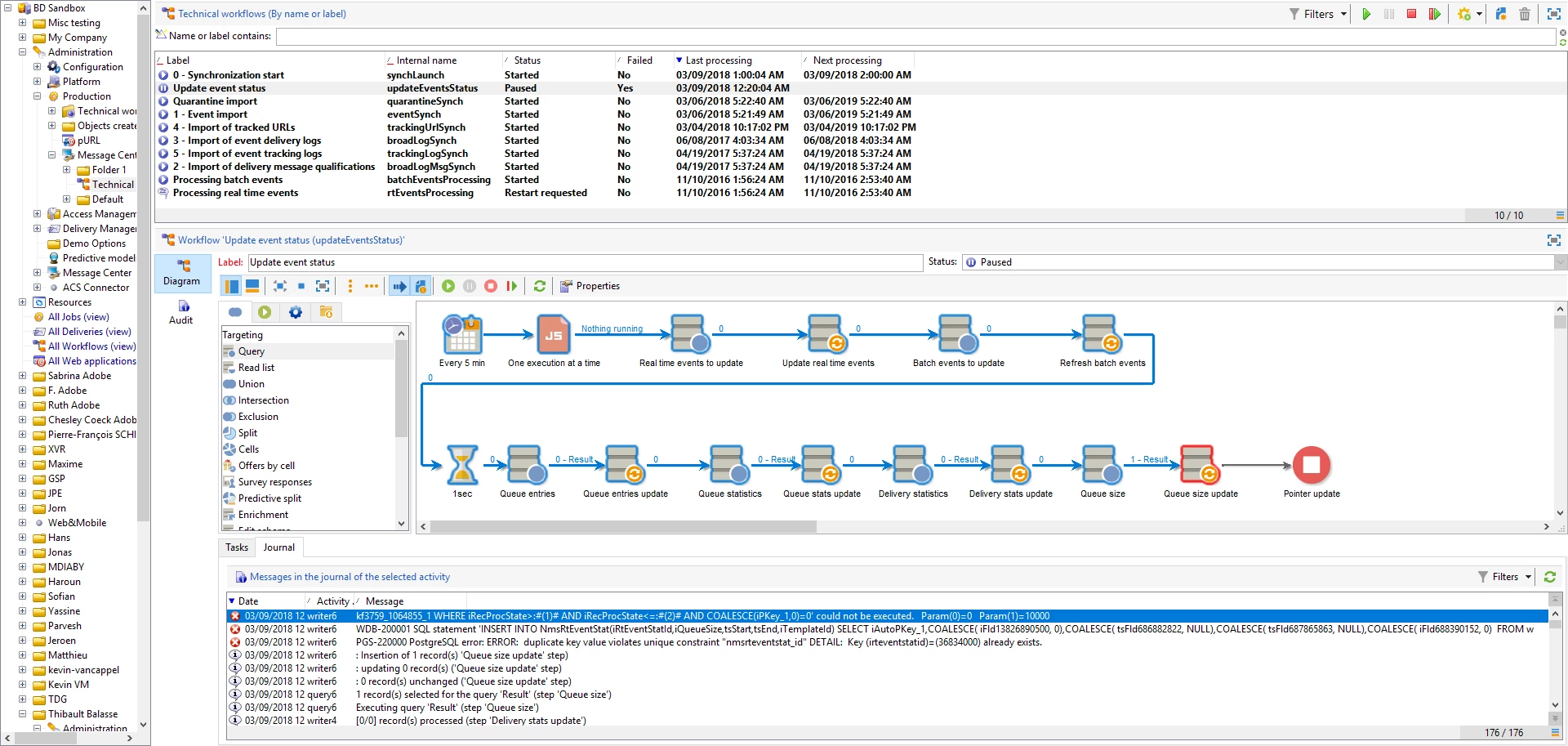Stop the workflow with the red square icon
The image size is (1568, 746).
(x=1411, y=14)
